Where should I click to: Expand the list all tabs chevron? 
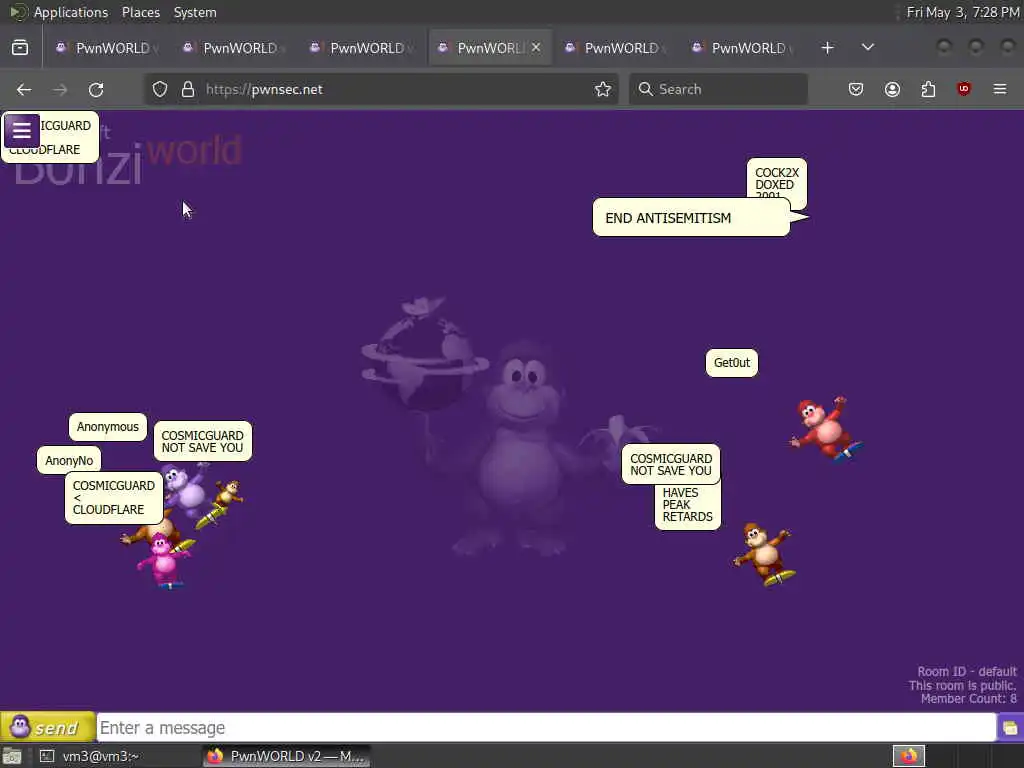coord(868,48)
